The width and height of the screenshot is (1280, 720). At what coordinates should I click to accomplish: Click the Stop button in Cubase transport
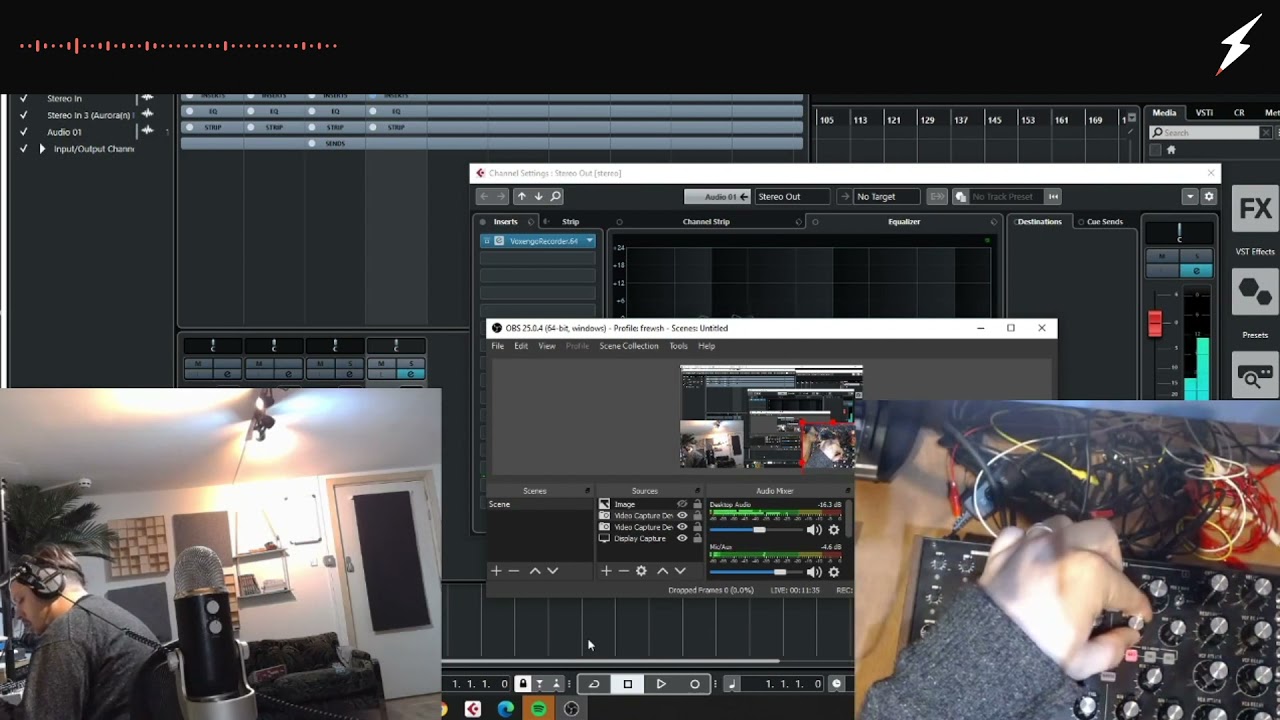[x=627, y=684]
